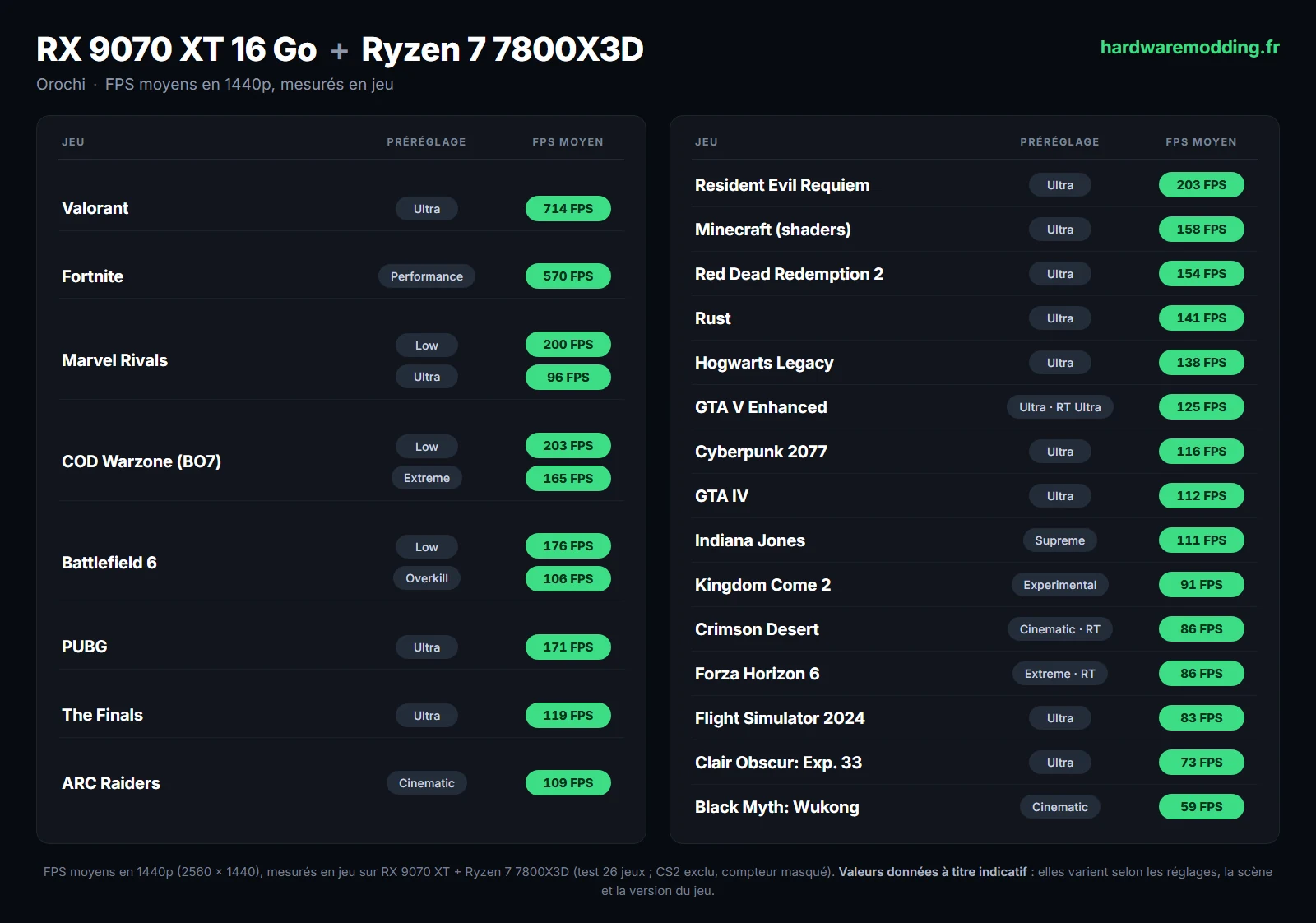The image size is (1316, 923).
Task: Click the 158 FPS badge
Action: coord(1202,230)
